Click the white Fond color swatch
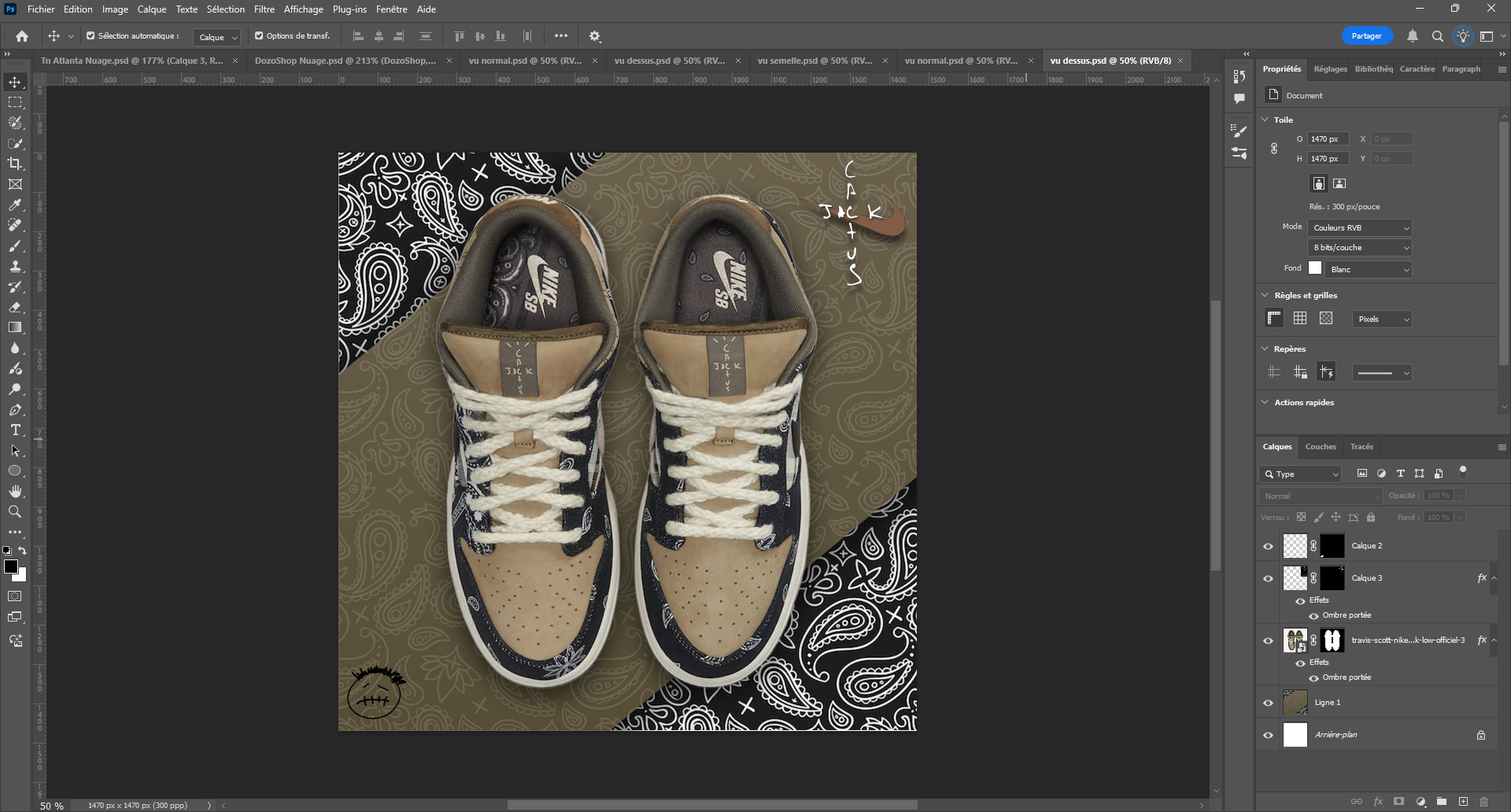Image resolution: width=1511 pixels, height=812 pixels. (x=1315, y=268)
